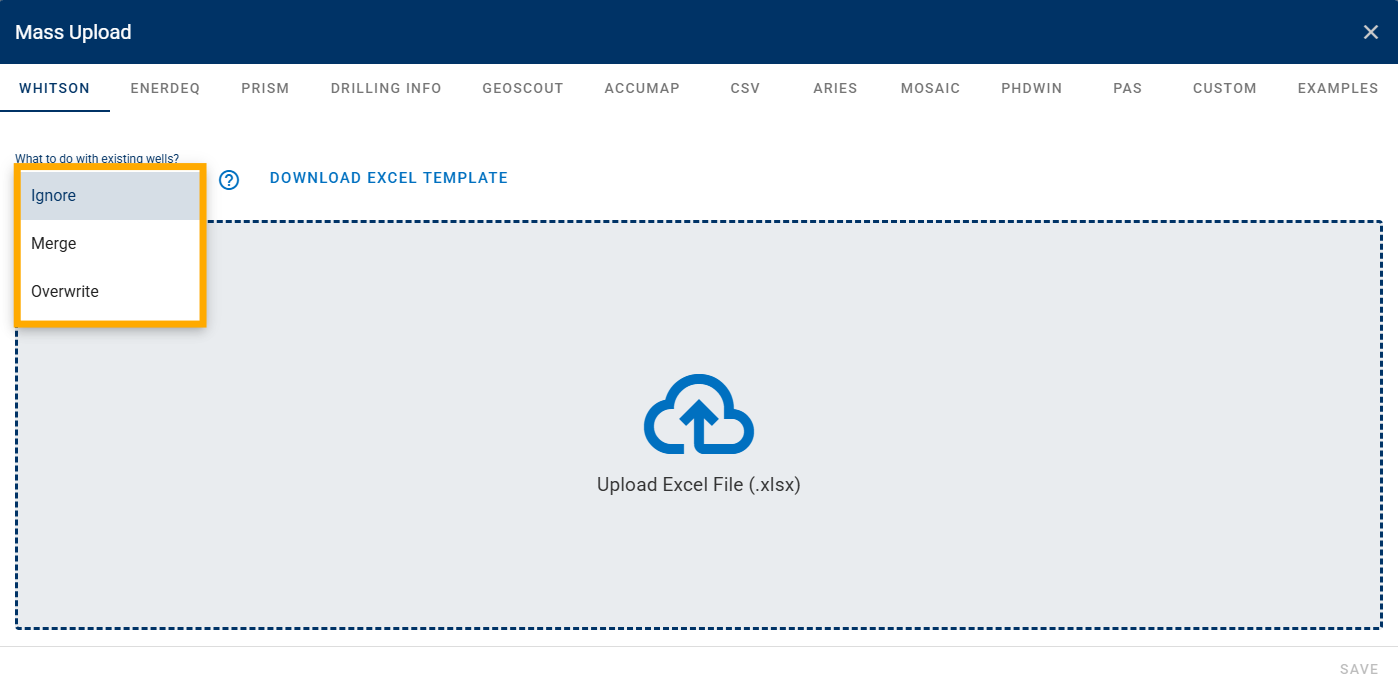The image size is (1398, 691).
Task: Open the PHDWIN tab
Action: pyautogui.click(x=1031, y=88)
